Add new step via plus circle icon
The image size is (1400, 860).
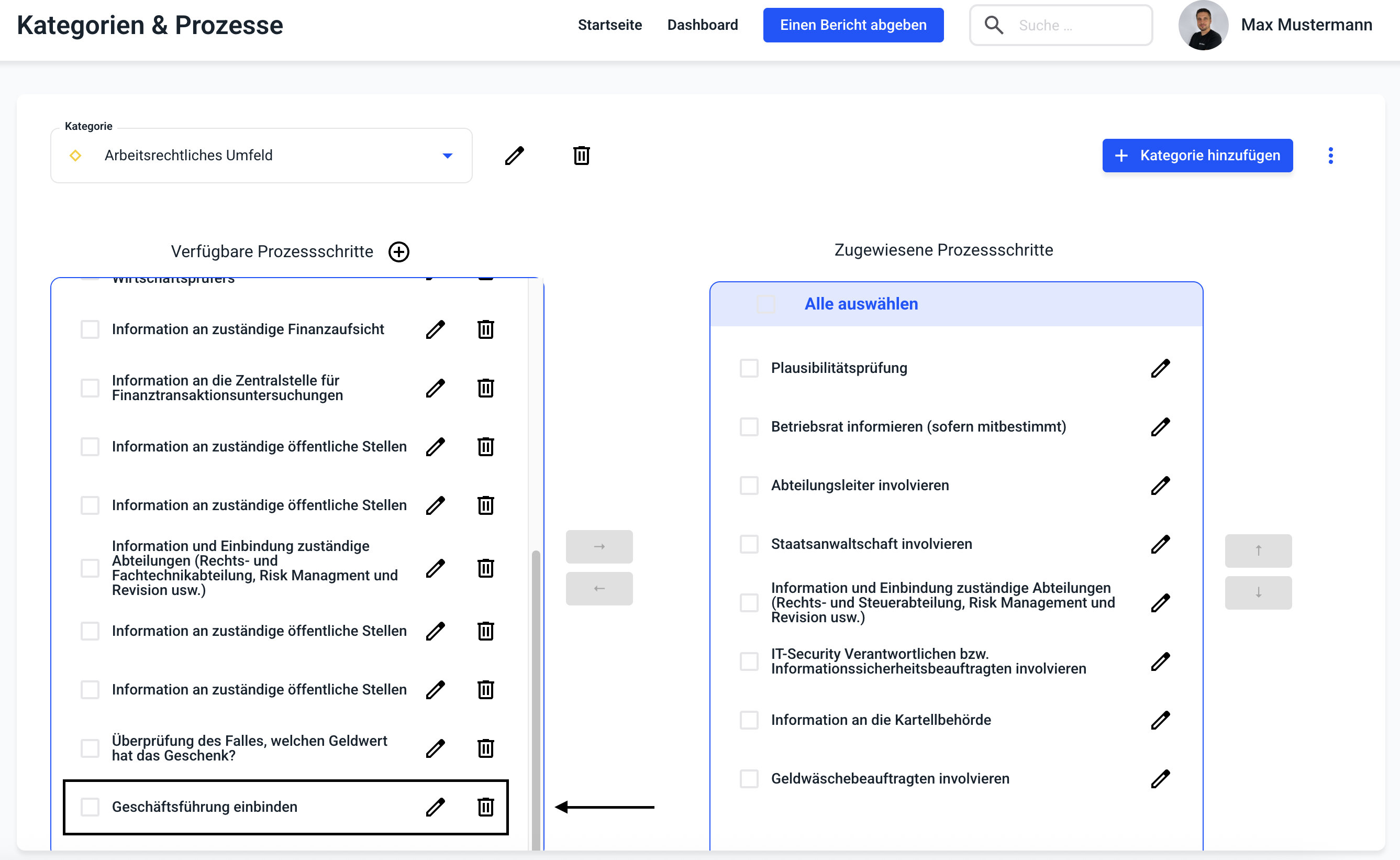coord(398,251)
